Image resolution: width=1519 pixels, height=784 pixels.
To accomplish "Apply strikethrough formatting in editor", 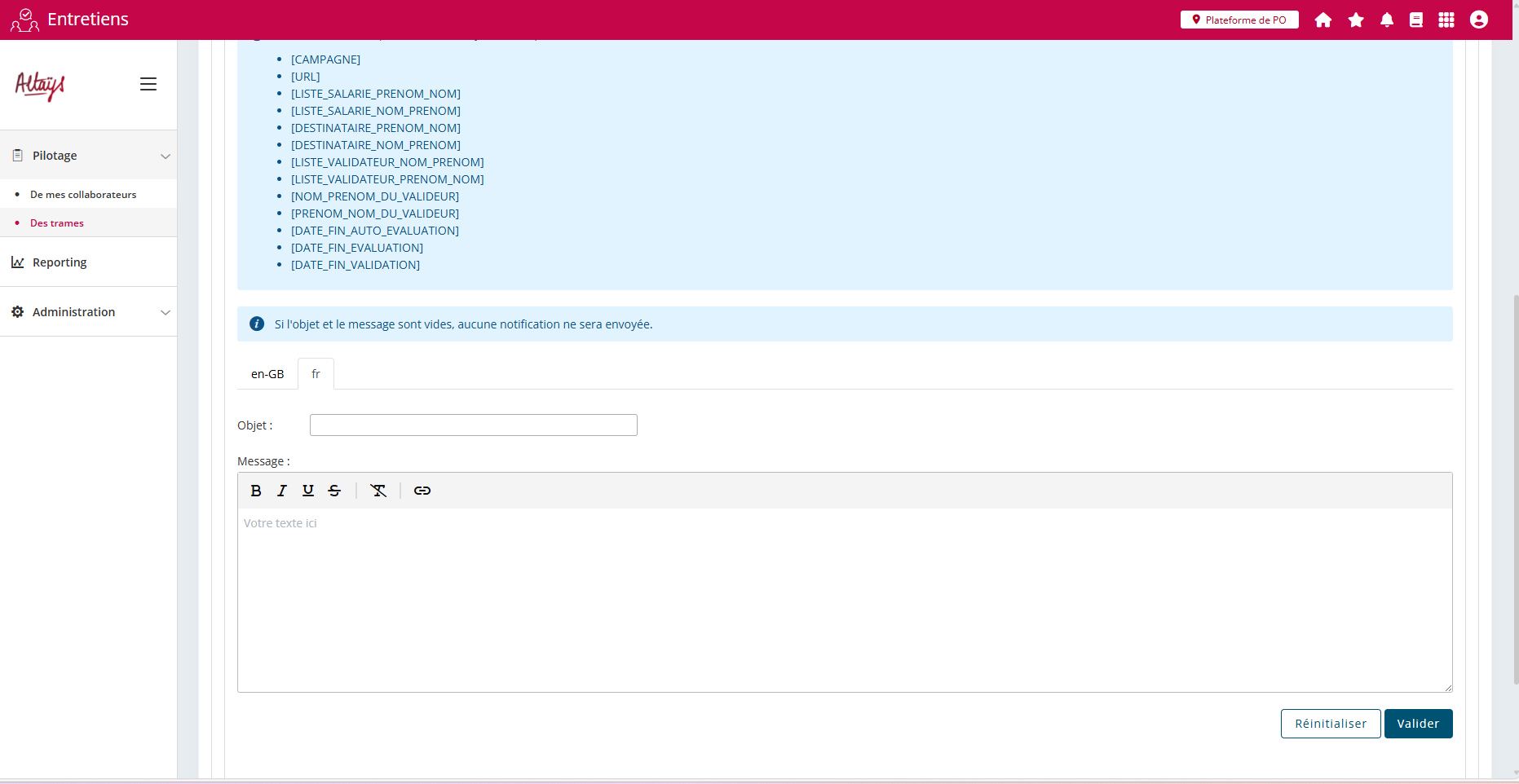I will tap(334, 491).
